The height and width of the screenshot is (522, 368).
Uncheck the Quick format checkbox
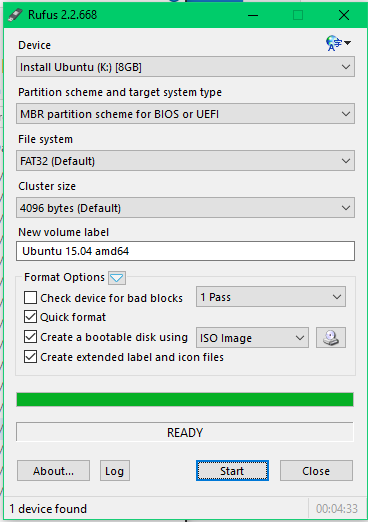30,317
